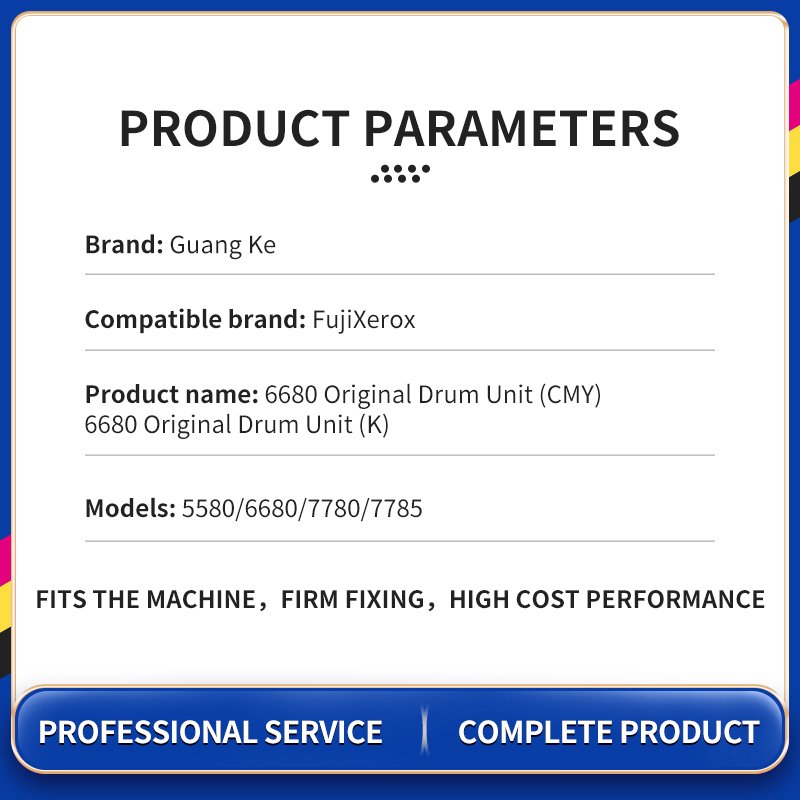Select the Product name label
The image size is (800, 800).
coord(171,394)
